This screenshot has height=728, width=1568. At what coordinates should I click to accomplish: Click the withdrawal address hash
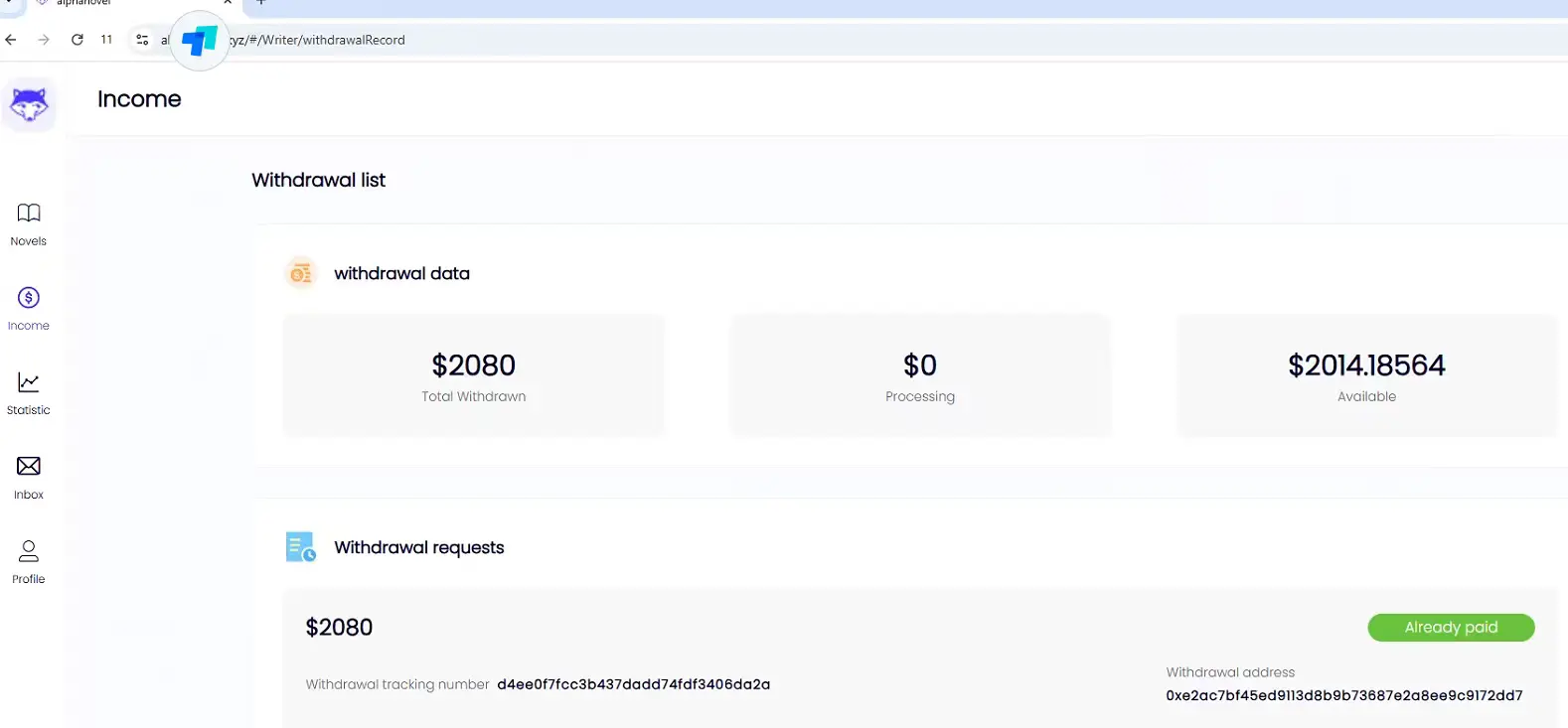point(1343,695)
